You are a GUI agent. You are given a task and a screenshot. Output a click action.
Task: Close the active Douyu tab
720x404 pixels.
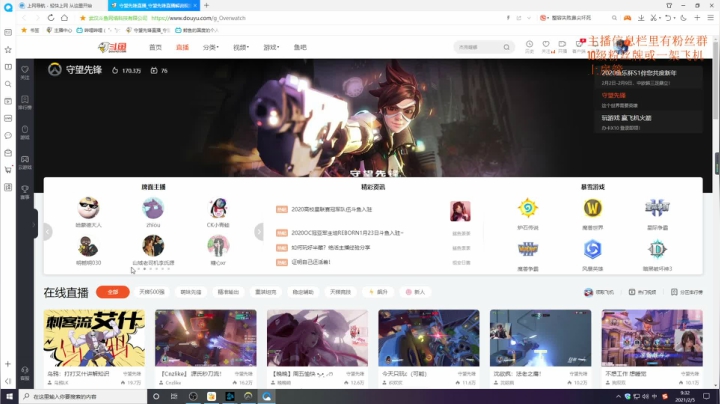(195, 6)
